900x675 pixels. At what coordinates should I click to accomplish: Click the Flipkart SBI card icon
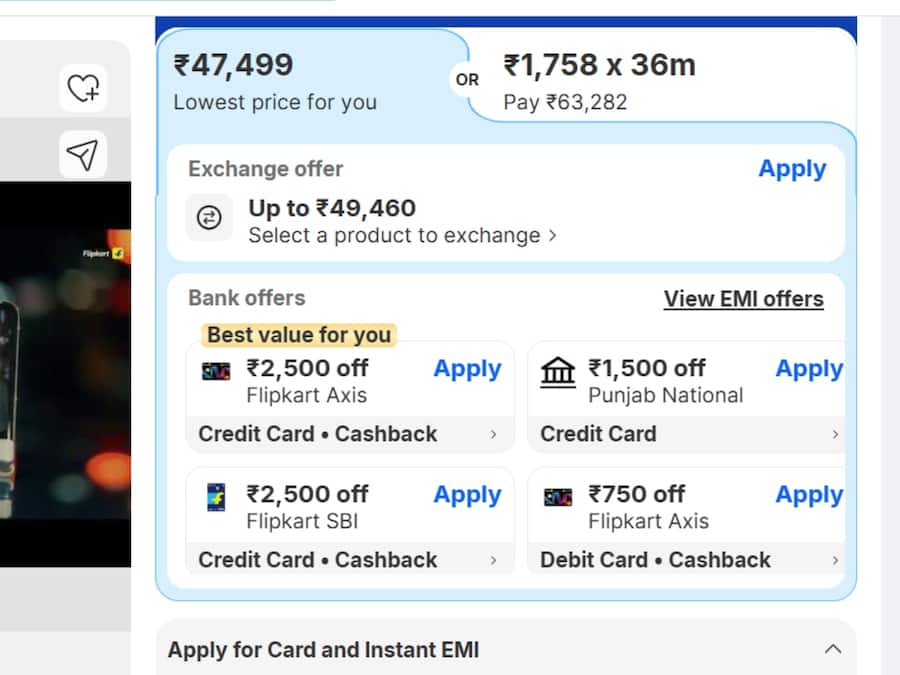(x=216, y=497)
